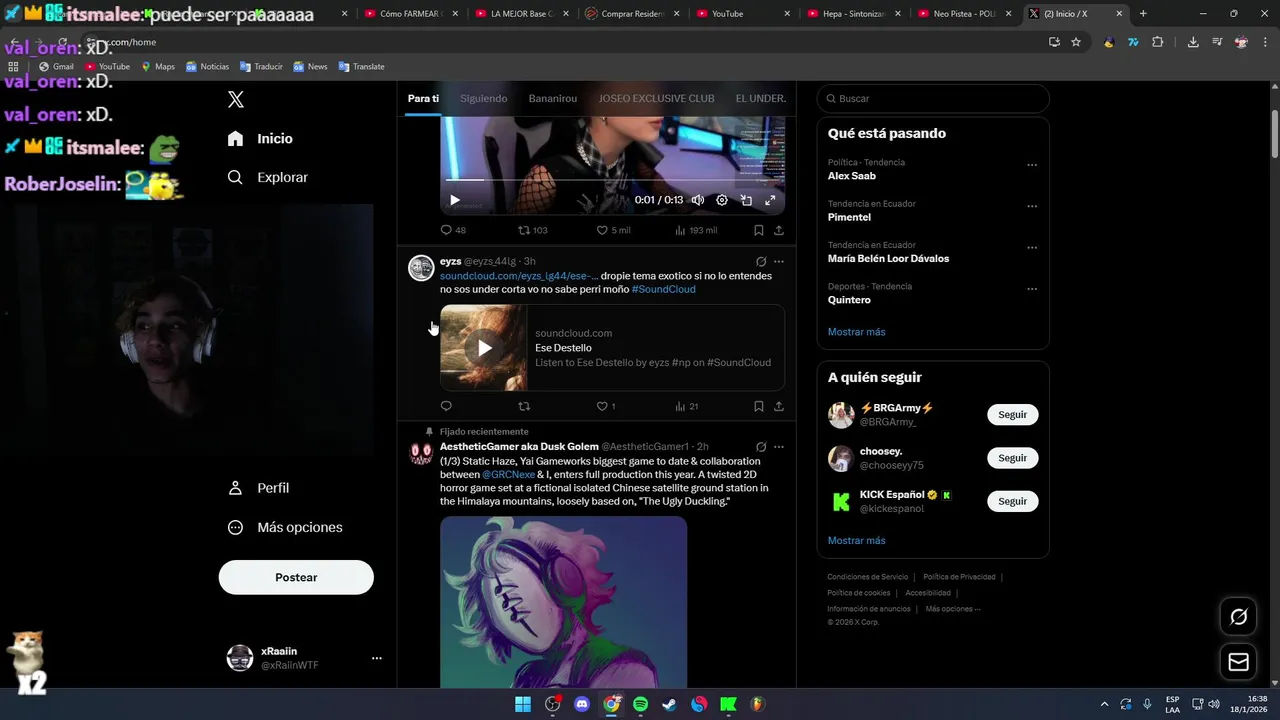The width and height of the screenshot is (1280, 720).
Task: Click the X logo in the sidebar
Action: (236, 99)
